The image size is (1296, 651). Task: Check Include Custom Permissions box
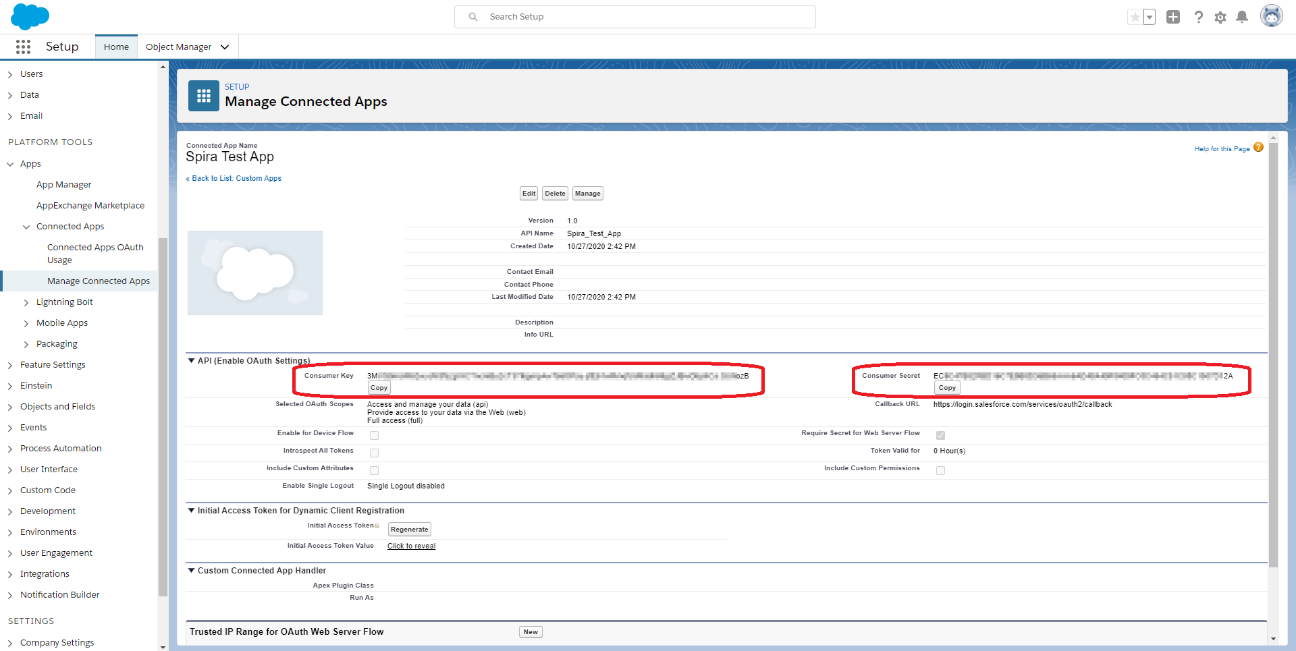[940, 470]
